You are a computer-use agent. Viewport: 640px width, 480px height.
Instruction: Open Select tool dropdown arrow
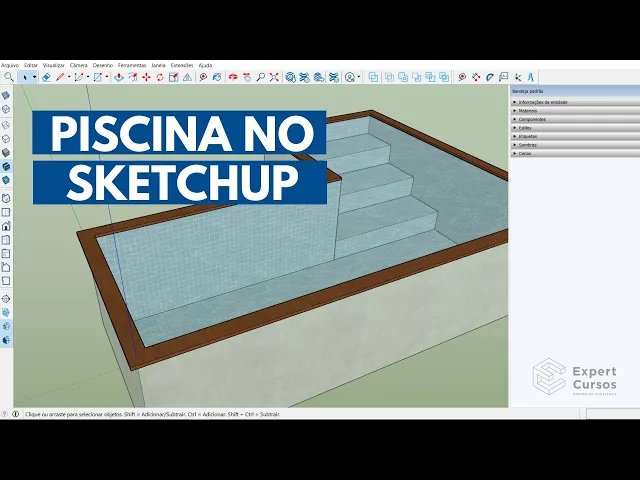[34, 77]
